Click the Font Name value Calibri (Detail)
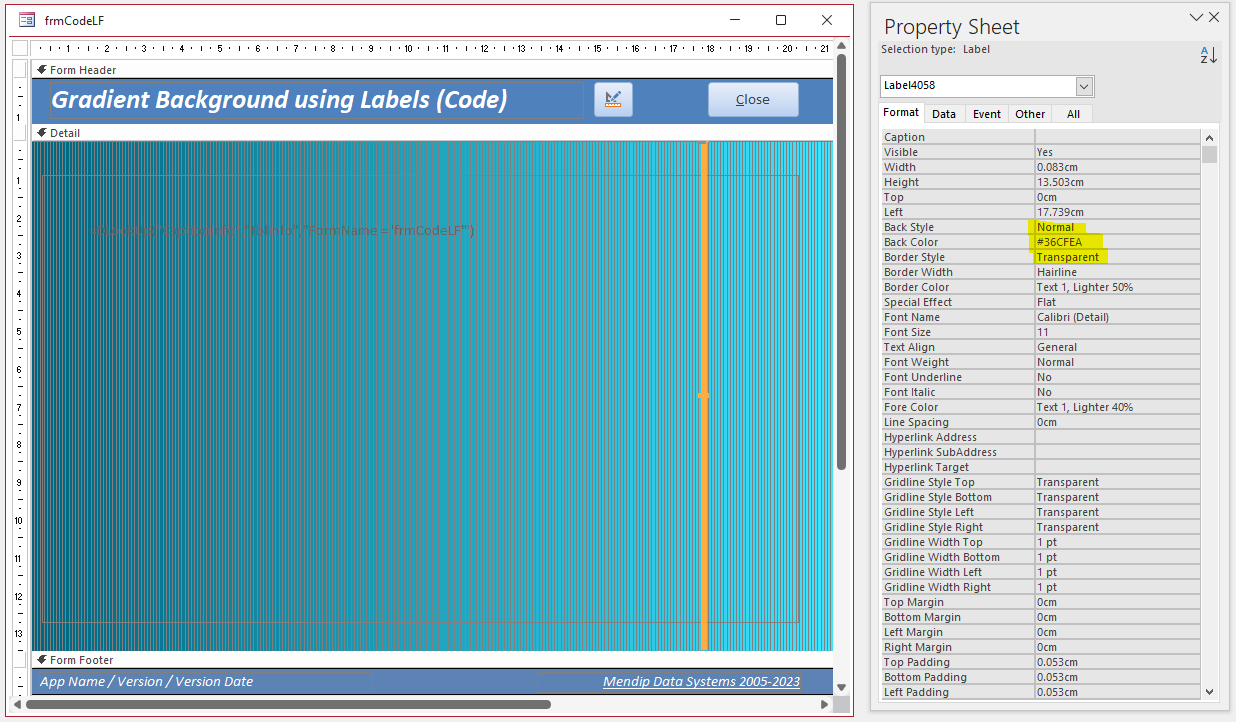 [x=1117, y=317]
